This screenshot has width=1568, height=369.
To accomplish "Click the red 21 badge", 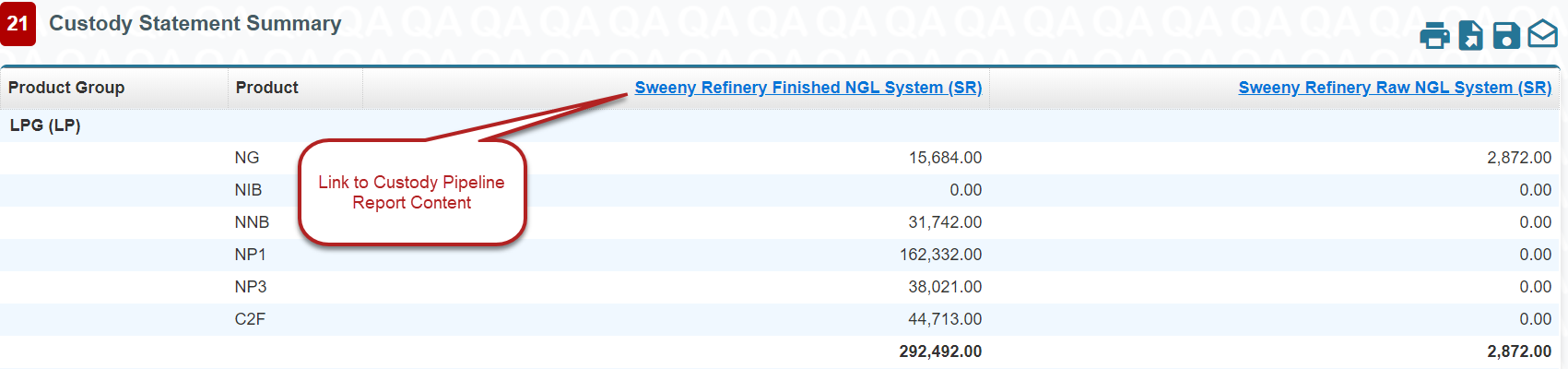I will [18, 24].
